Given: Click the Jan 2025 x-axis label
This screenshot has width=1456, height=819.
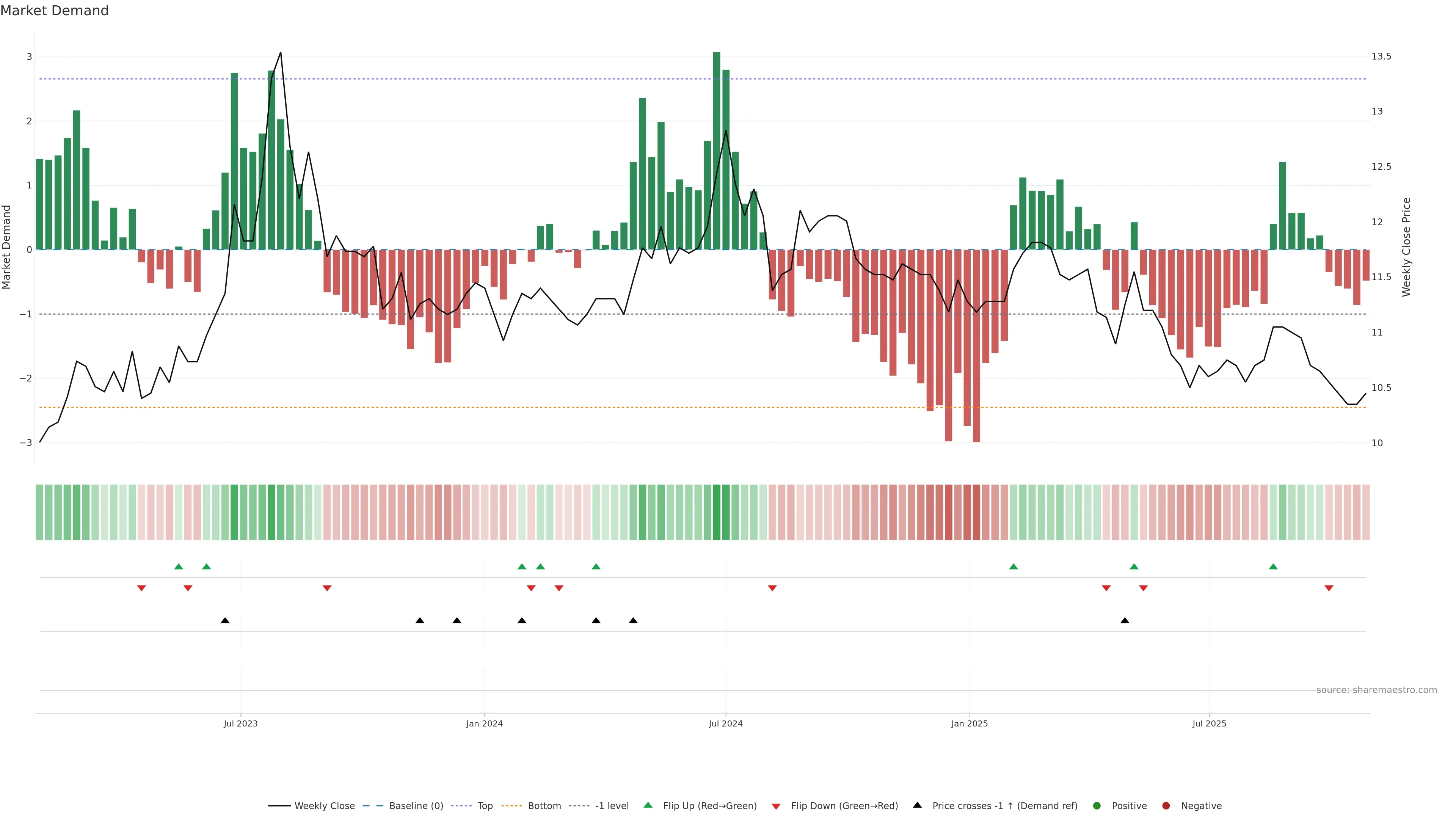Looking at the screenshot, I should (970, 723).
